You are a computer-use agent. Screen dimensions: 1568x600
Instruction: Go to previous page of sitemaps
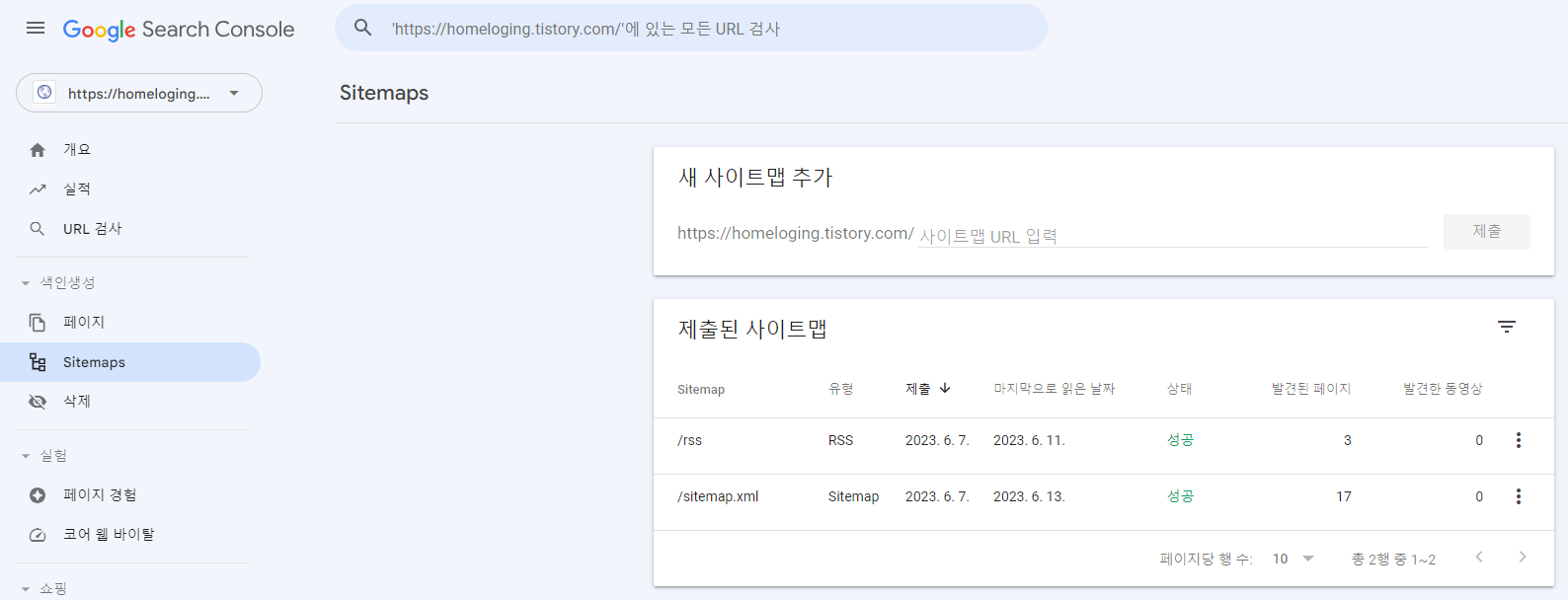(1479, 557)
